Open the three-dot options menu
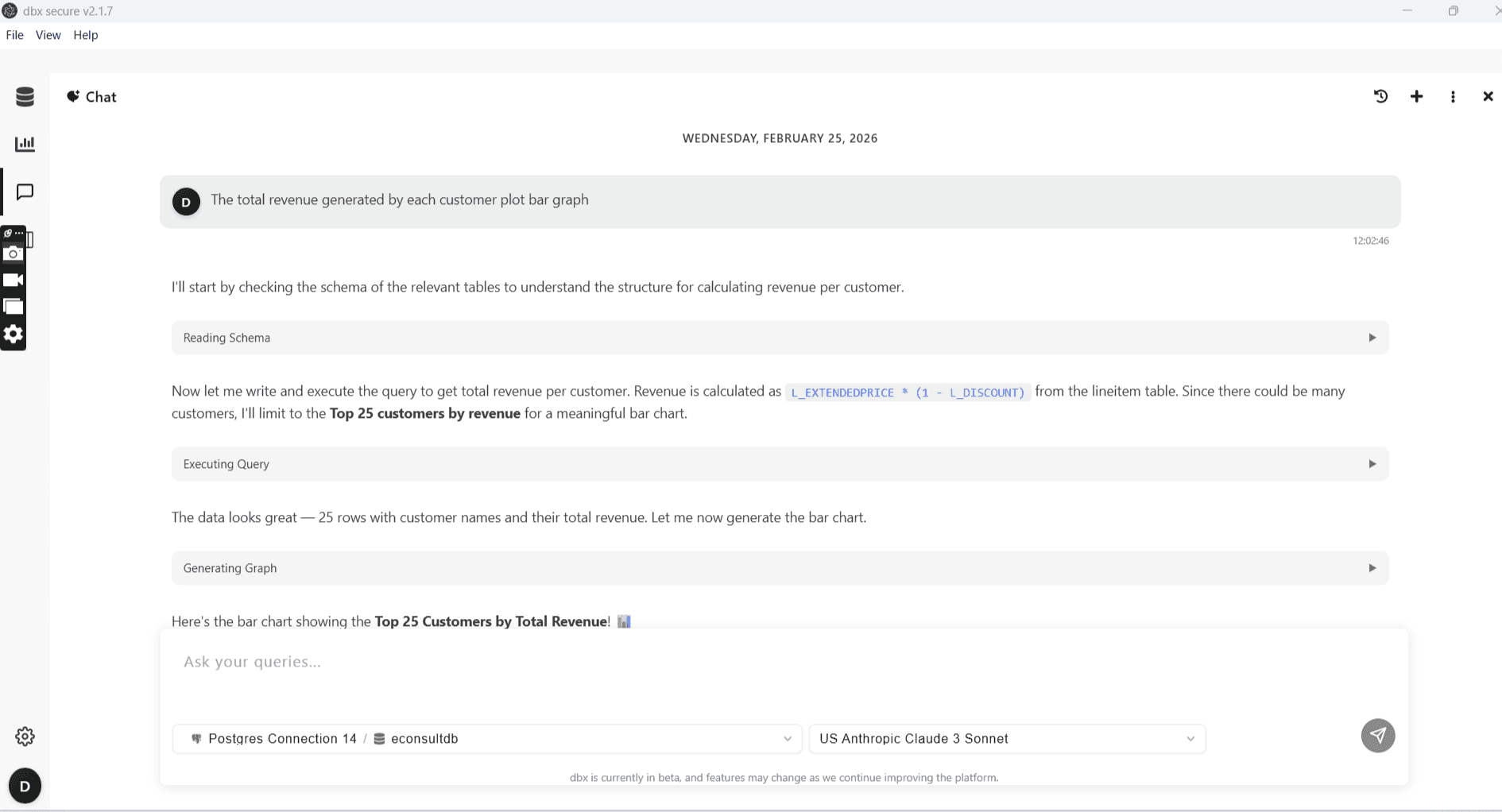1502x812 pixels. [x=1453, y=96]
